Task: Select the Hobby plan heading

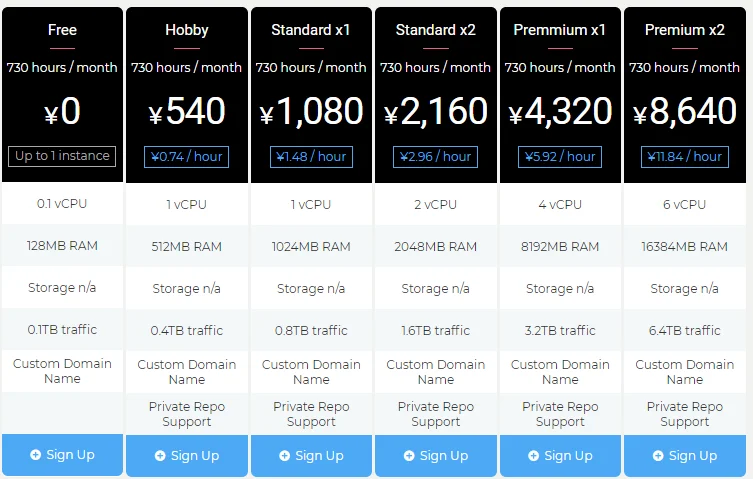Action: point(187,30)
